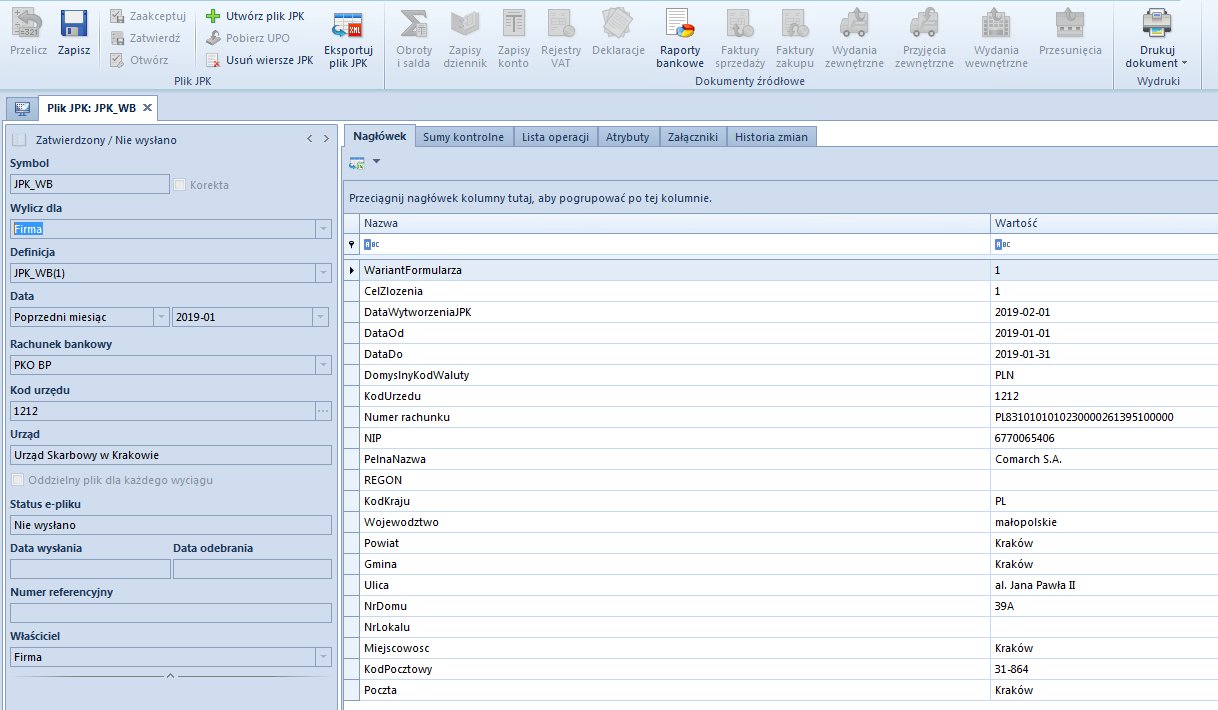
Task: Select the WariantFormularza row
Action: tap(781, 270)
